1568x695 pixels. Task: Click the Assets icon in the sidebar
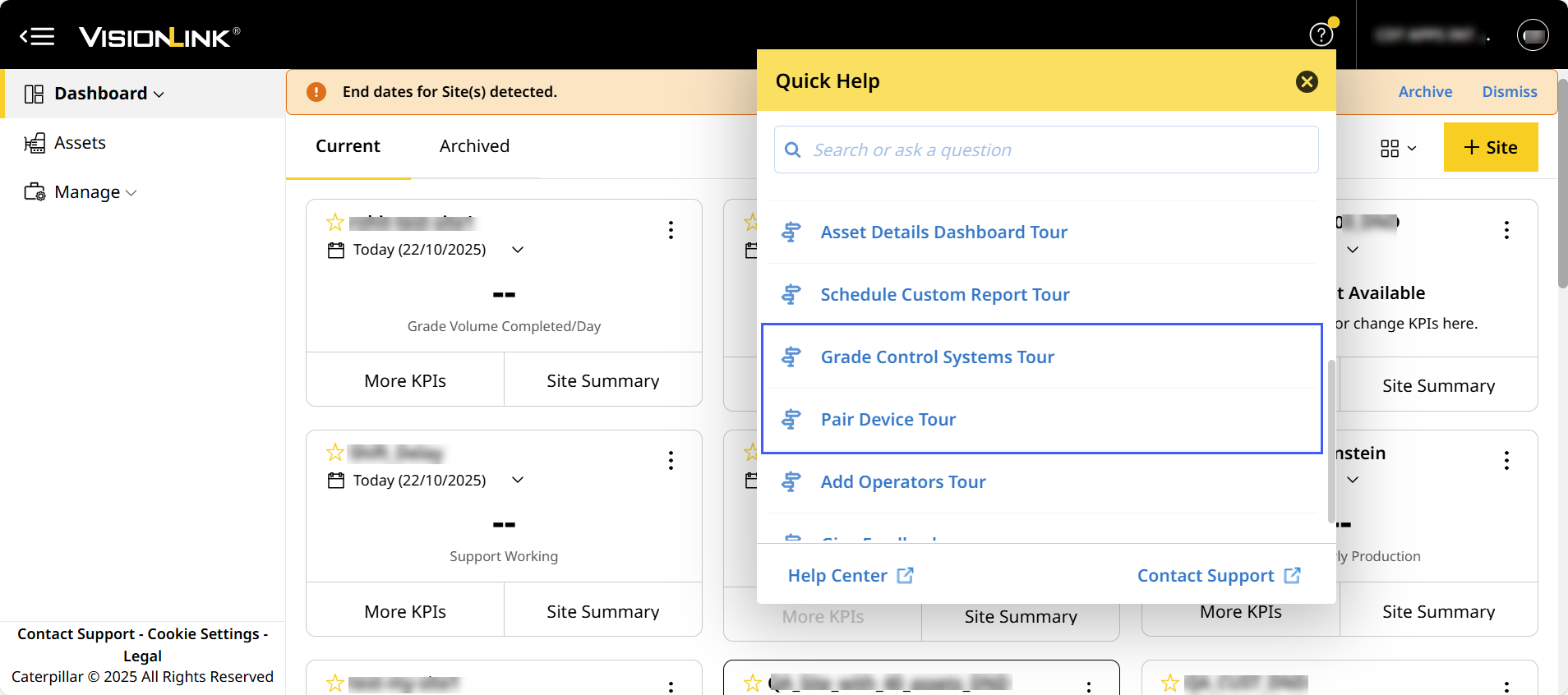pos(35,143)
